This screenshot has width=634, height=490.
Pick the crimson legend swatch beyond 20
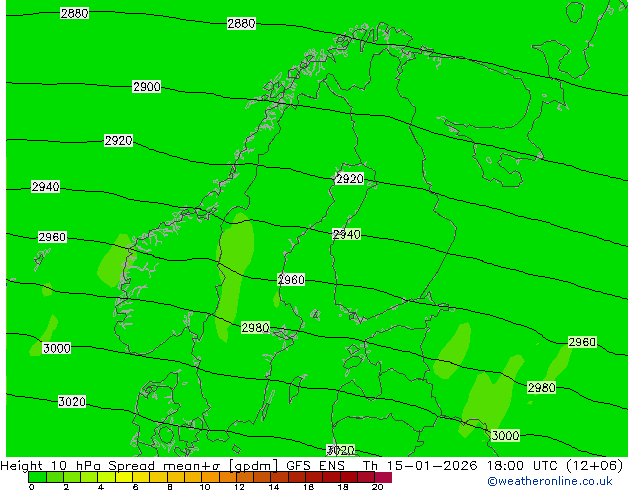tap(383, 477)
